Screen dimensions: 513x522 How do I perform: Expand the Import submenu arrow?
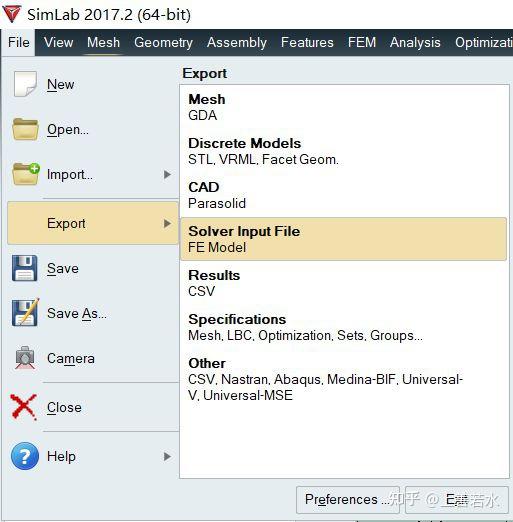(167, 174)
